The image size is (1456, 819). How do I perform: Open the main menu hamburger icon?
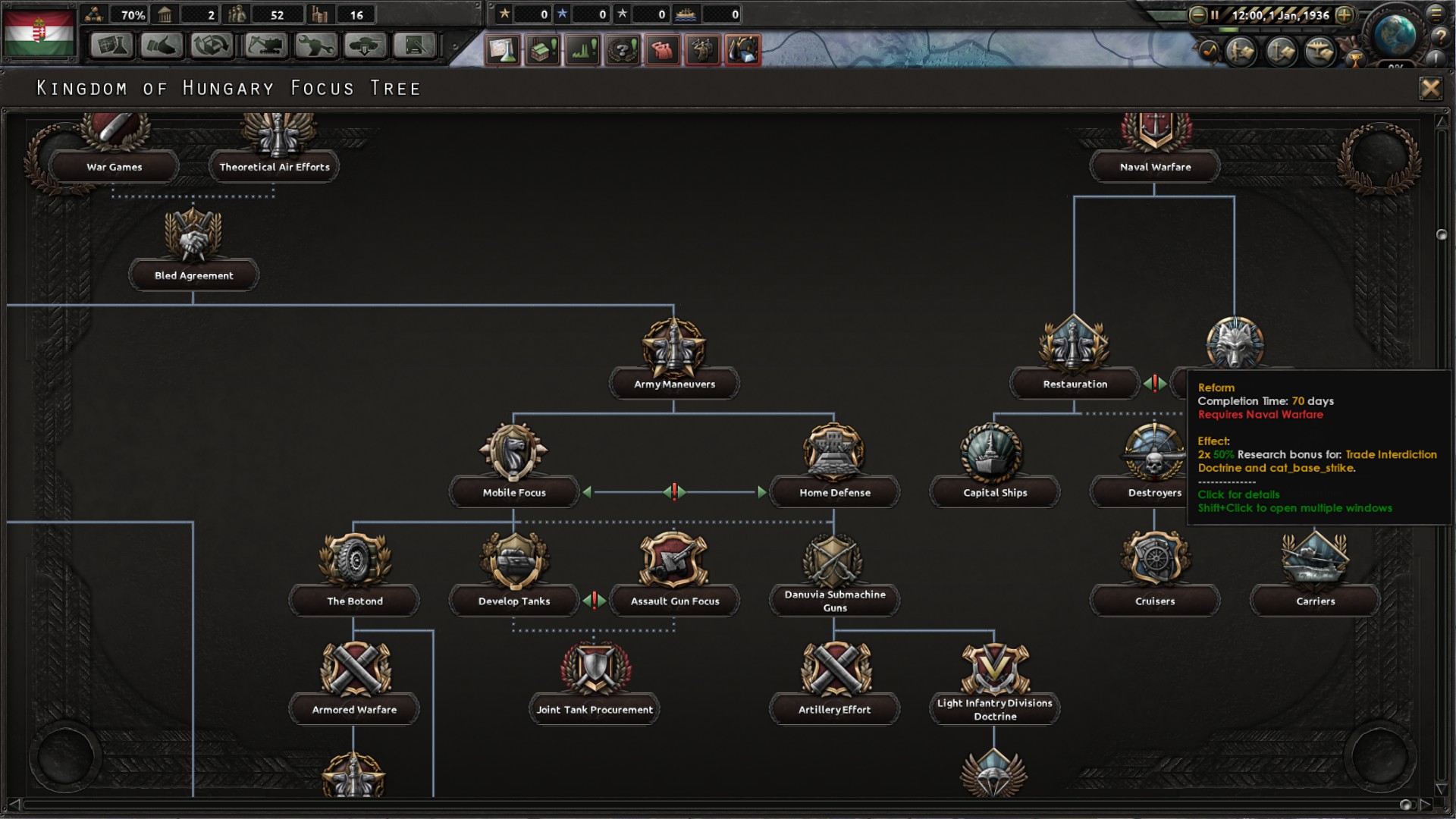coord(1437,14)
